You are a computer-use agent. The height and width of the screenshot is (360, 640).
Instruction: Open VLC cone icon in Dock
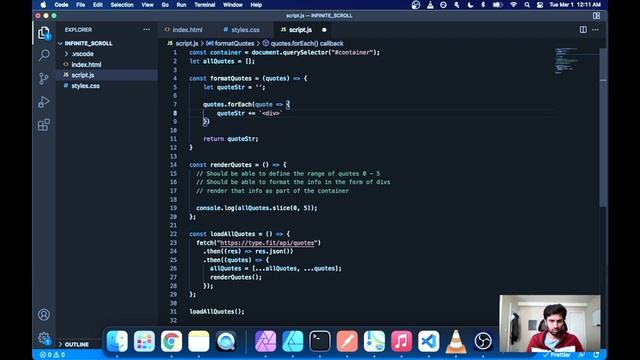click(x=456, y=341)
